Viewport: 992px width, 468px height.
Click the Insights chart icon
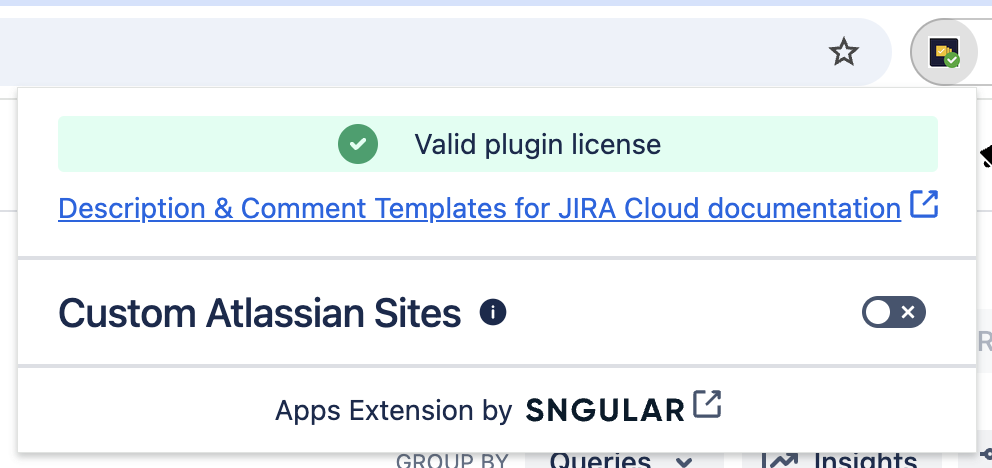click(x=781, y=461)
